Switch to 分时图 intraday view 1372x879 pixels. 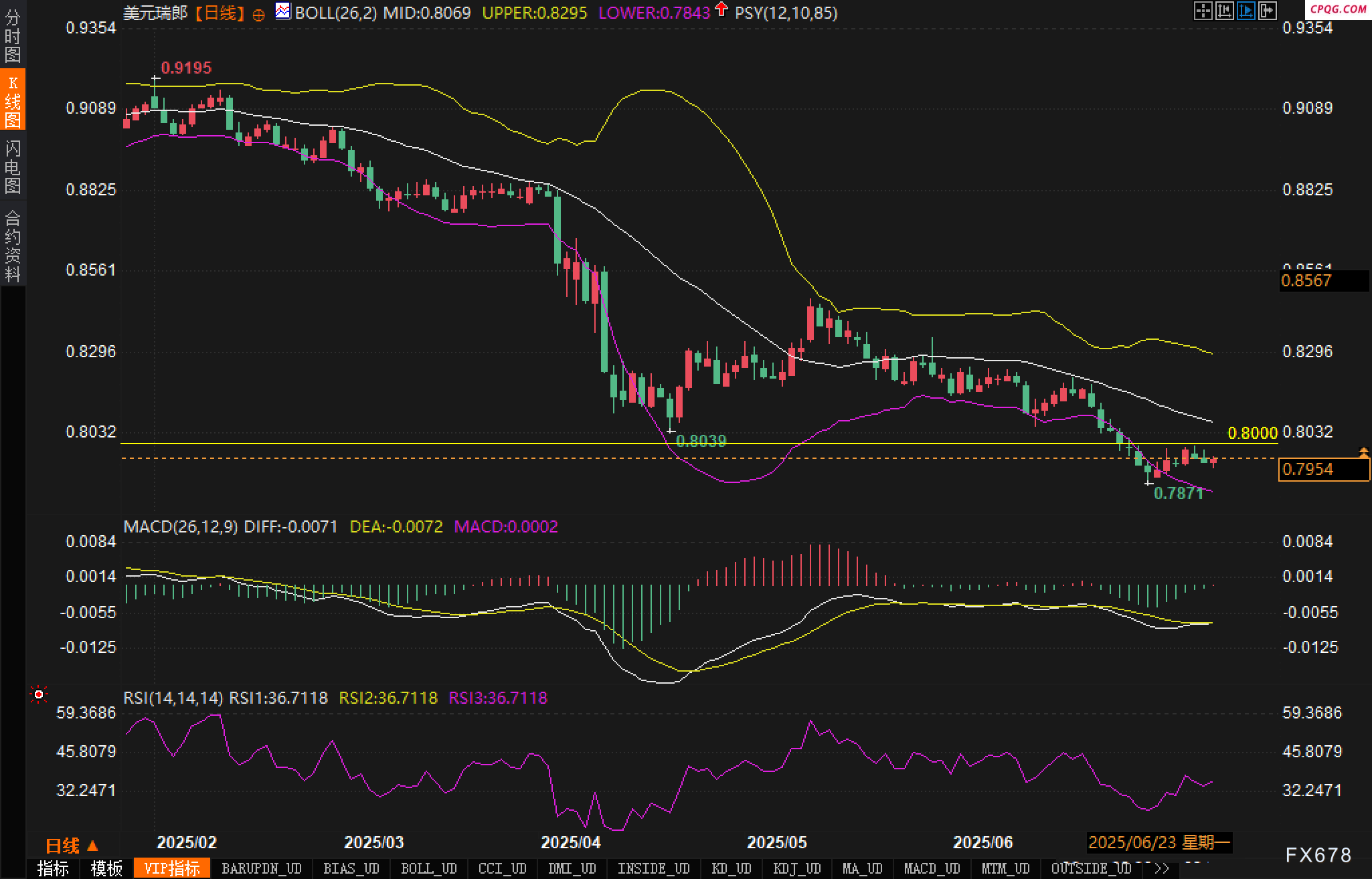coord(13,35)
